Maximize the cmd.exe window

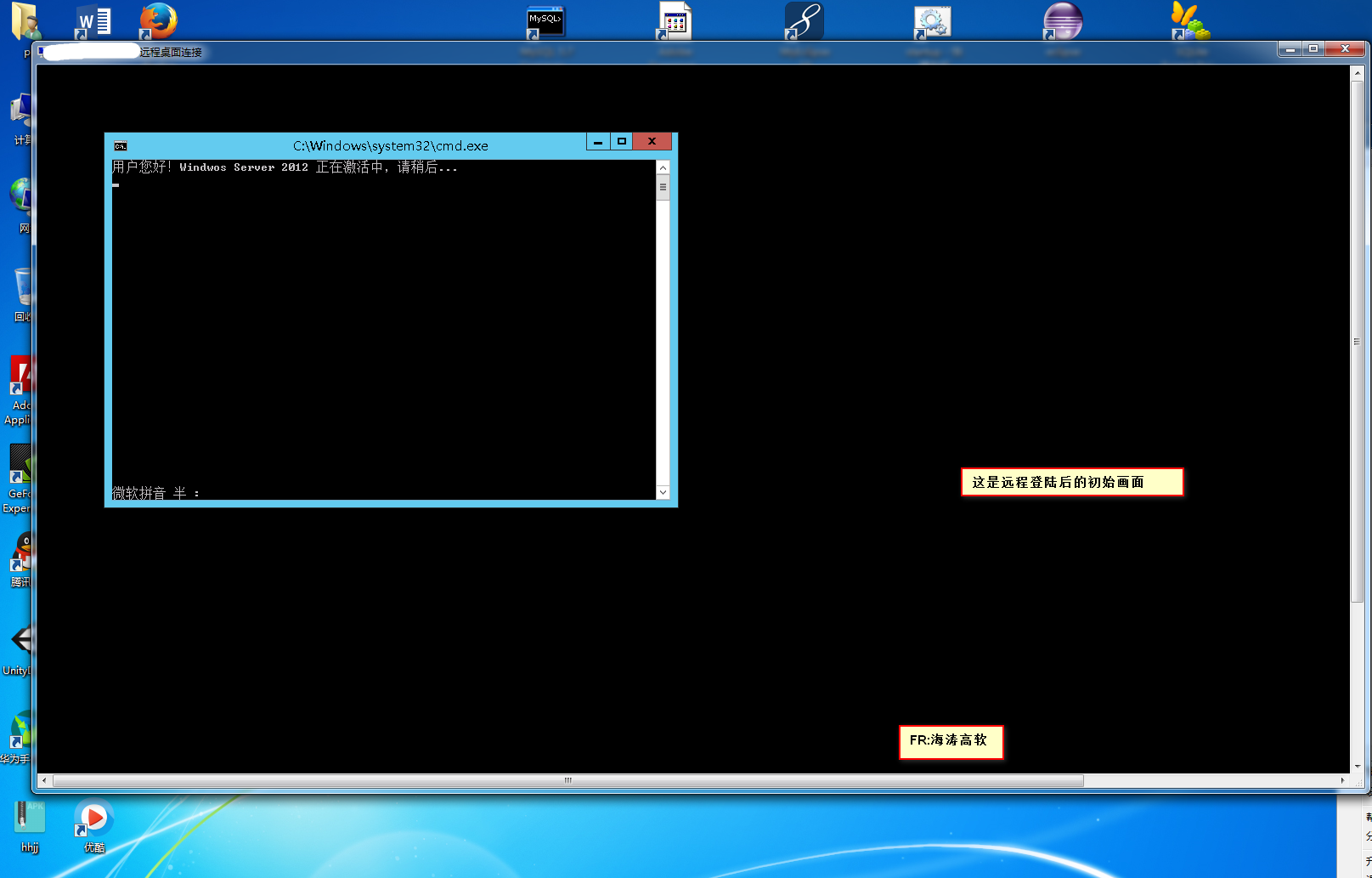point(622,142)
